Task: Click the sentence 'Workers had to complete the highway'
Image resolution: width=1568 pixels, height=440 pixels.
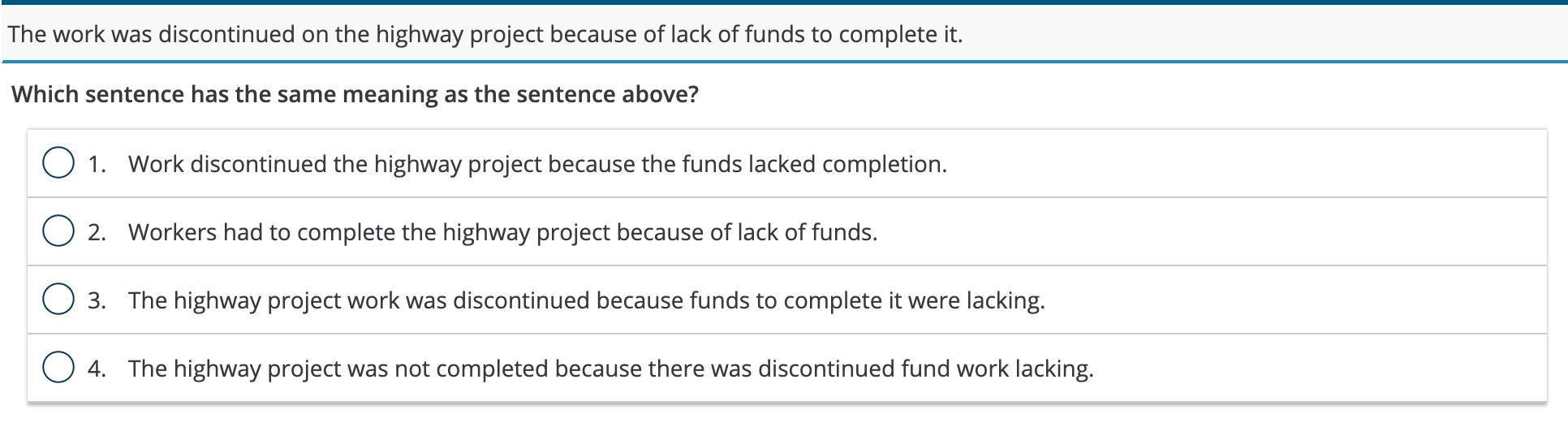Action: pyautogui.click(x=502, y=232)
